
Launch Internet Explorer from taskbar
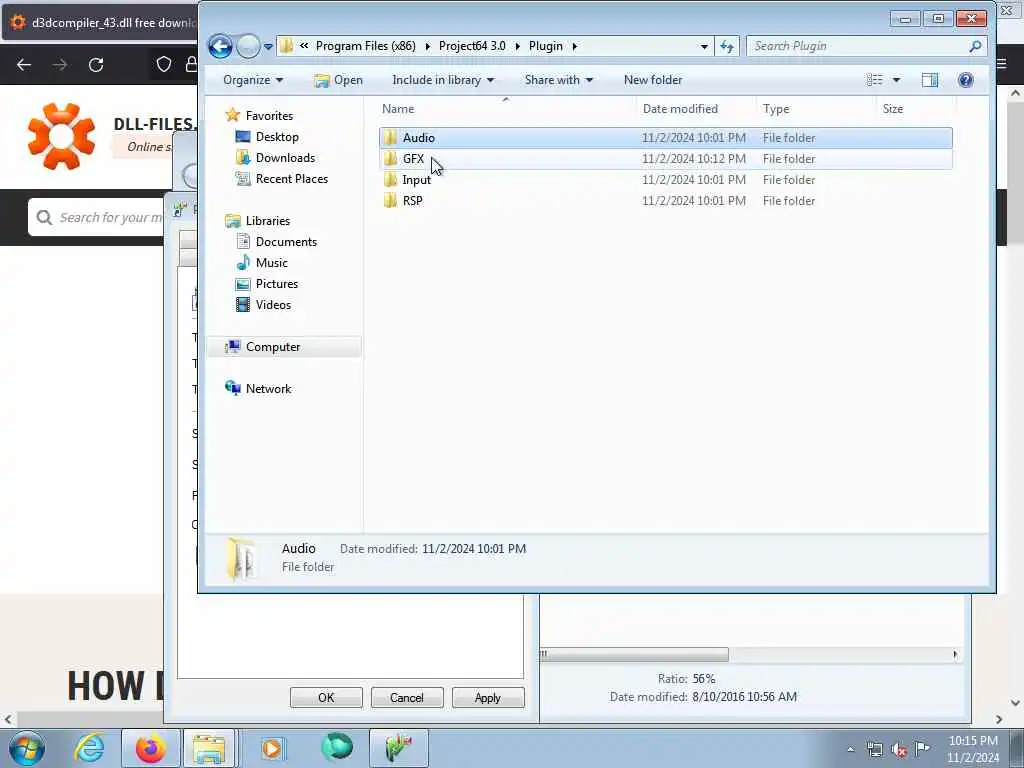pyautogui.click(x=89, y=748)
